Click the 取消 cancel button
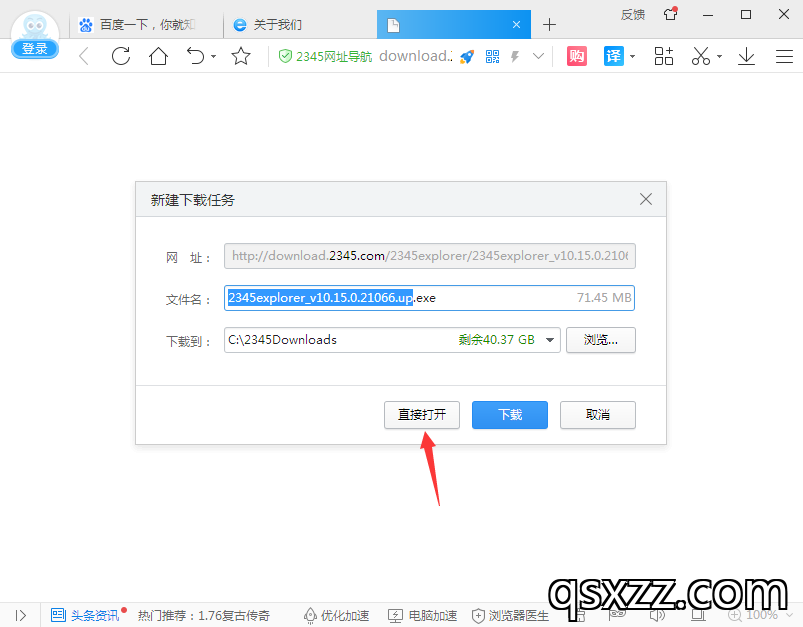The height and width of the screenshot is (627, 803). 598,415
